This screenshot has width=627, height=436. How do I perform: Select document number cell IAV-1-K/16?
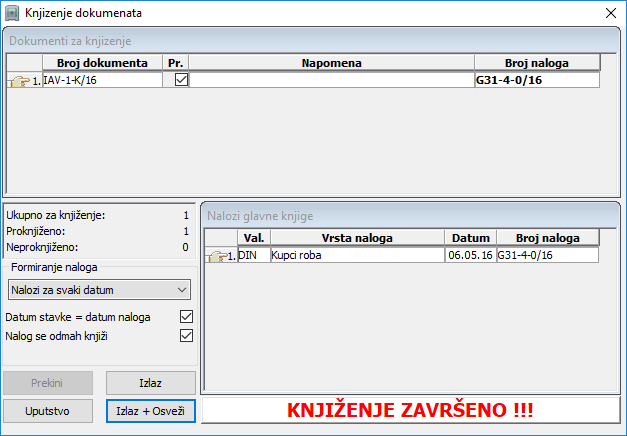point(101,80)
